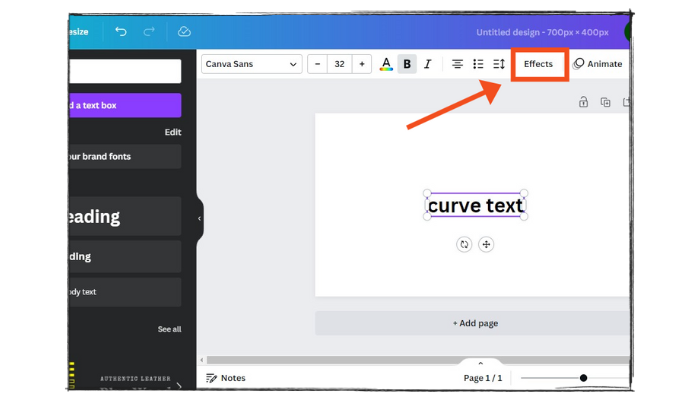Image resolution: width=700 pixels, height=400 pixels.
Task: Add a new page
Action: [472, 323]
